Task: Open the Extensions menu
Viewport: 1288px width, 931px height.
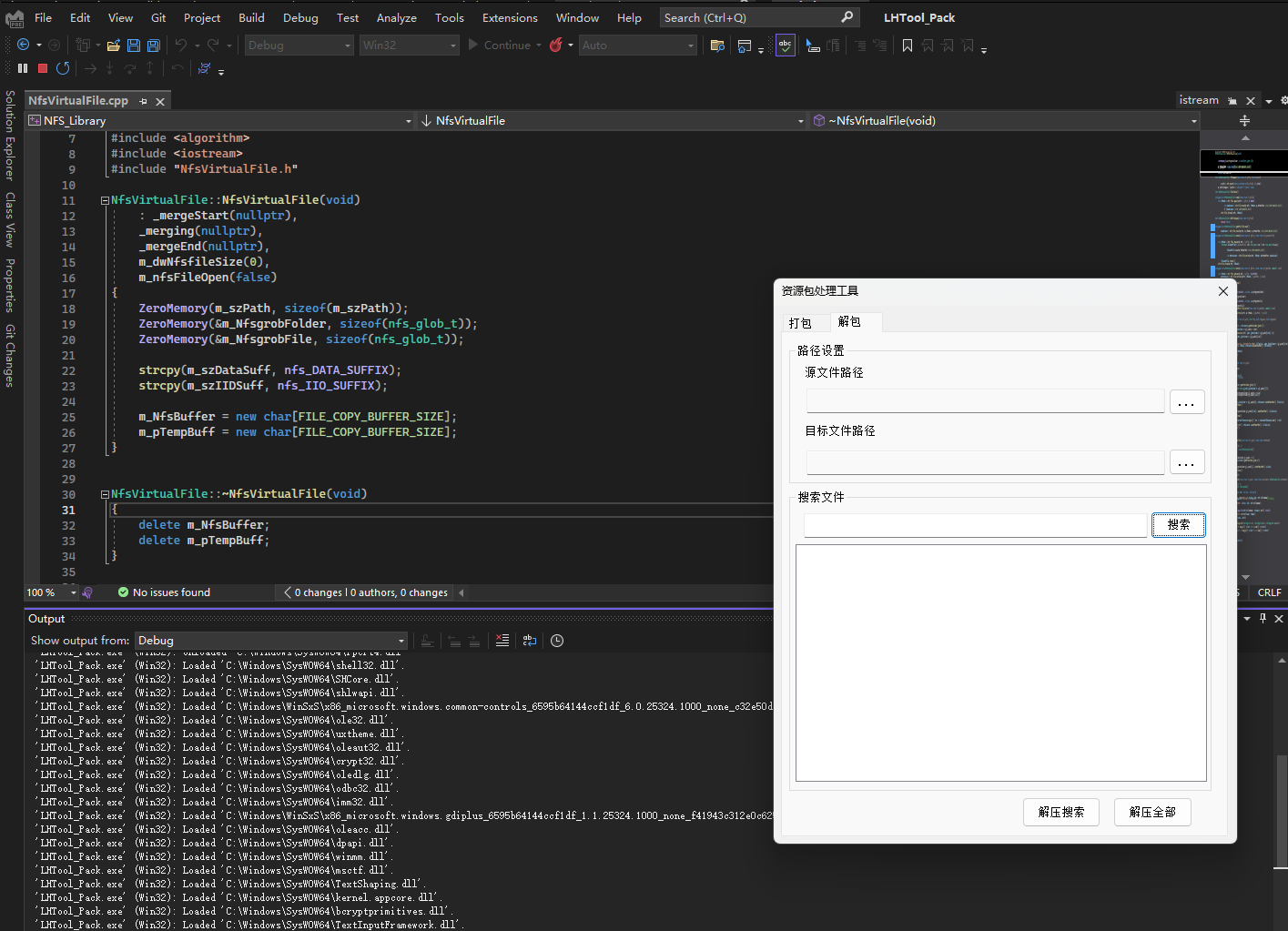Action: (510, 17)
